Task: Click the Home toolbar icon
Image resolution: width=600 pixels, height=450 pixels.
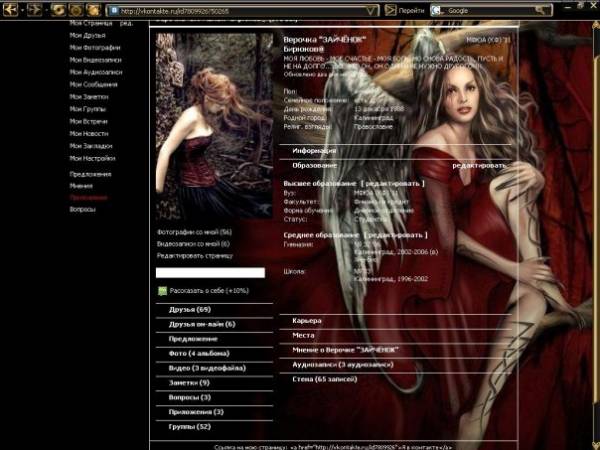Action: point(93,10)
